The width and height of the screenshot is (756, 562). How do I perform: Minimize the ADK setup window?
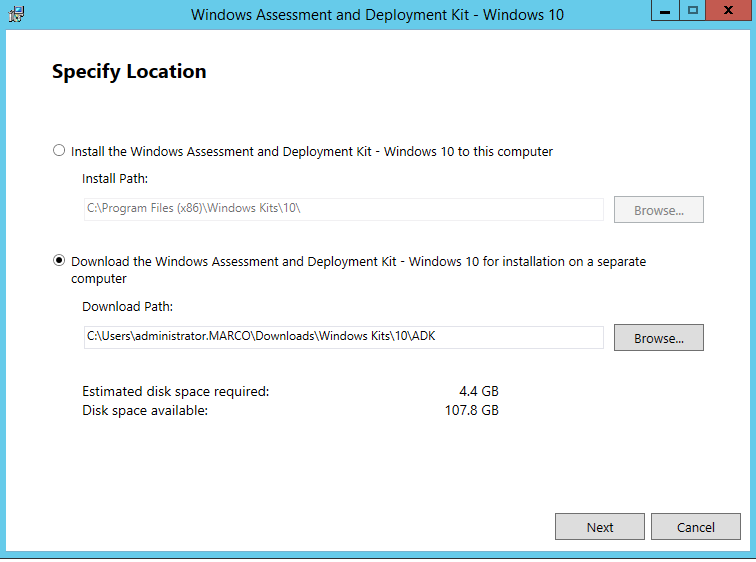coord(665,11)
